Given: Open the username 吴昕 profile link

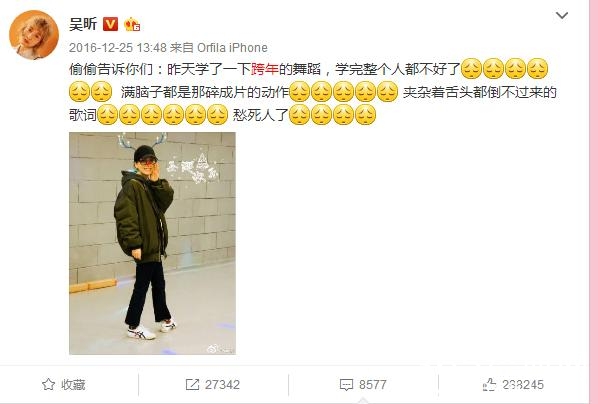Looking at the screenshot, I should pos(83,24).
